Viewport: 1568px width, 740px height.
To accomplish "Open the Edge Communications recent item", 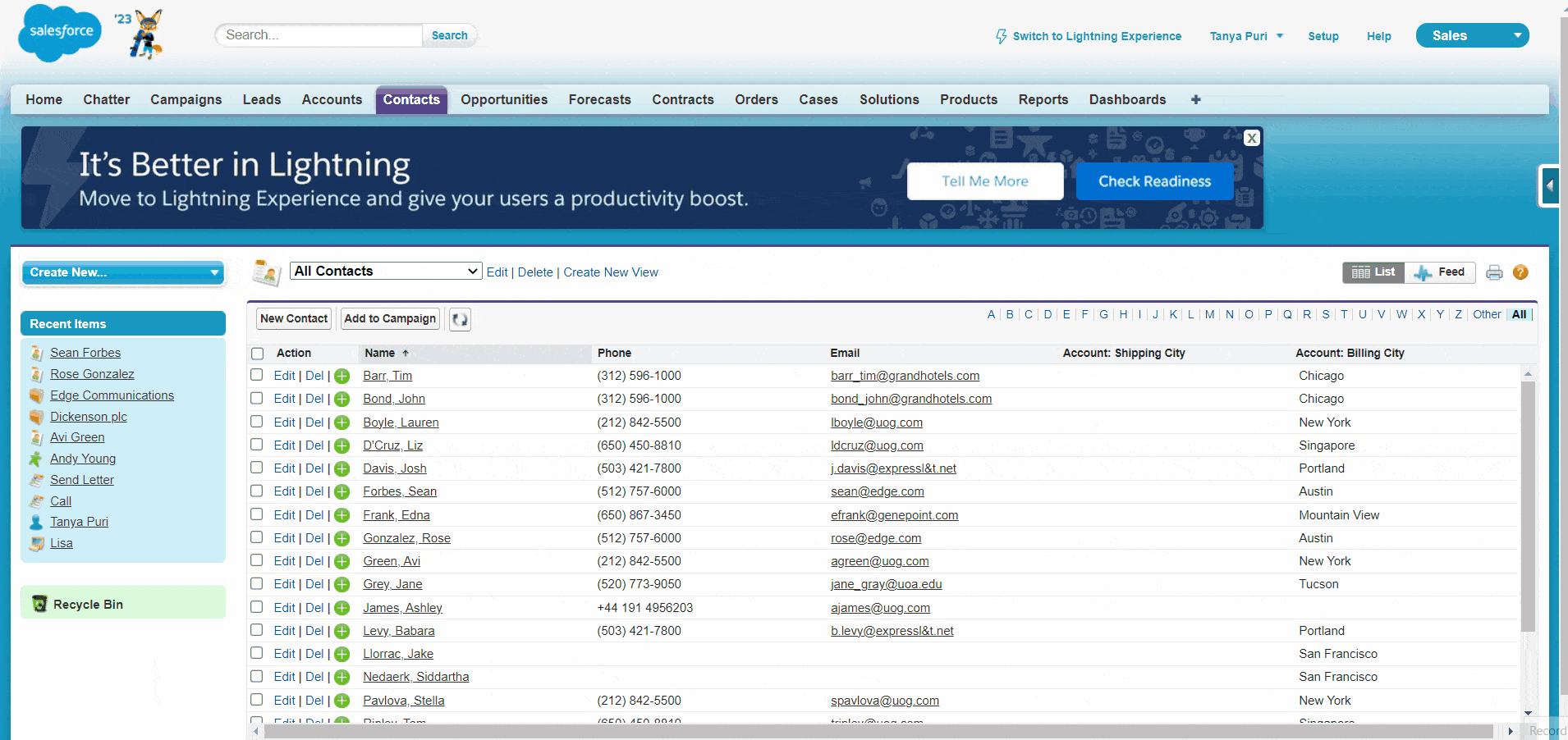I will pyautogui.click(x=112, y=395).
